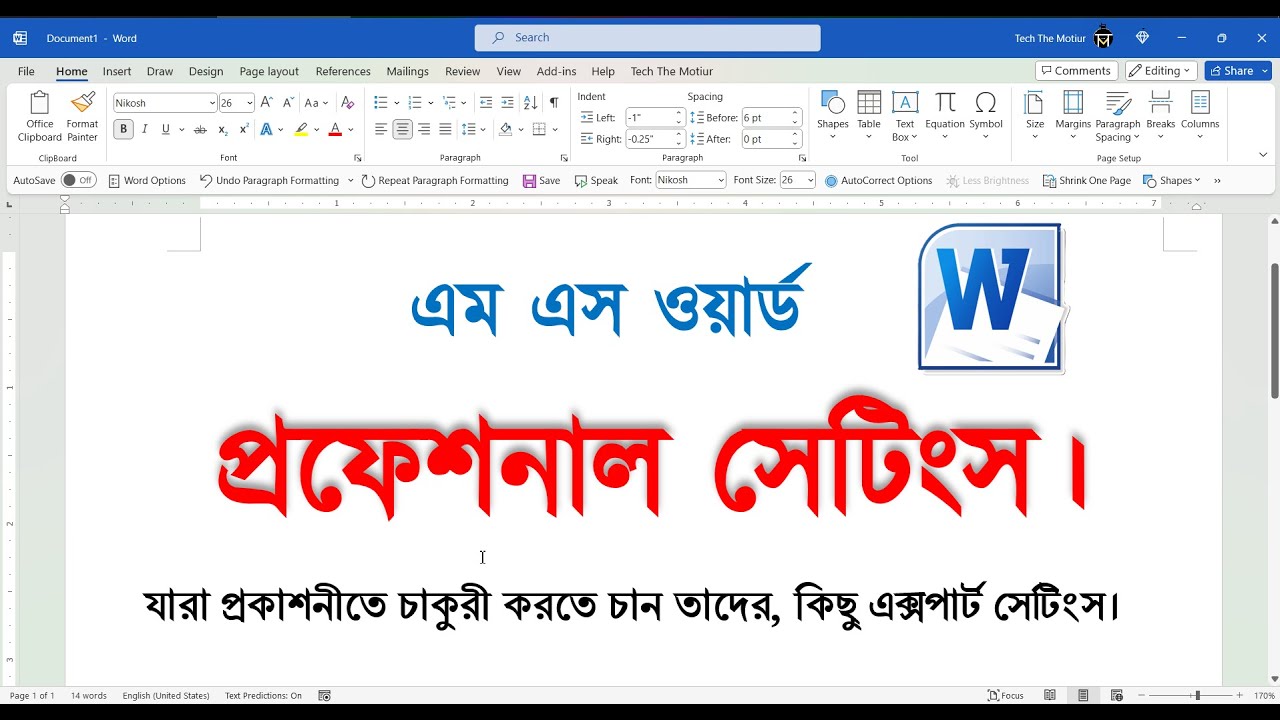The image size is (1280, 720).
Task: Open the Editing mode dropdown
Action: tap(1161, 71)
